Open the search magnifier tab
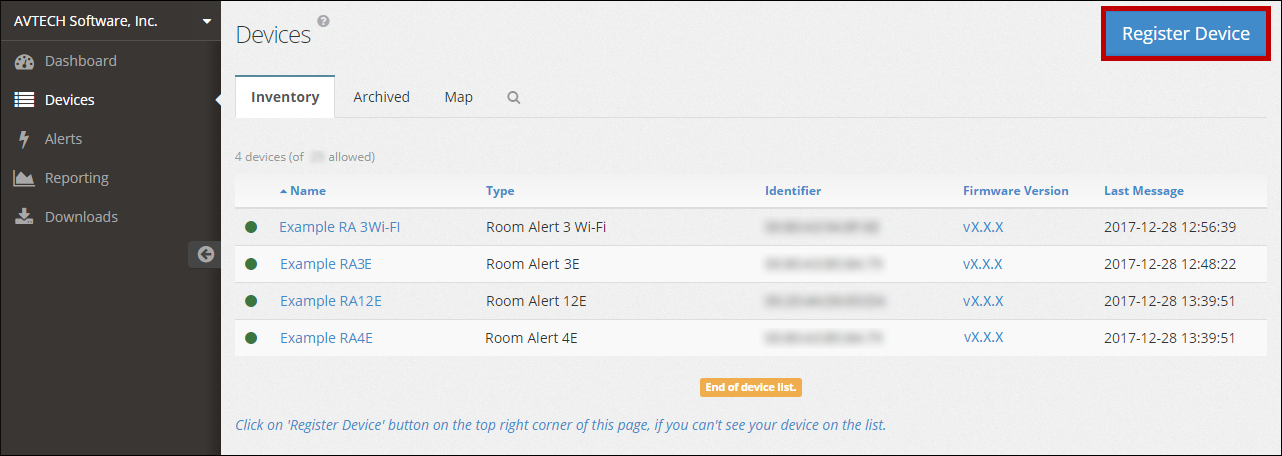This screenshot has height=456, width=1282. click(x=514, y=98)
